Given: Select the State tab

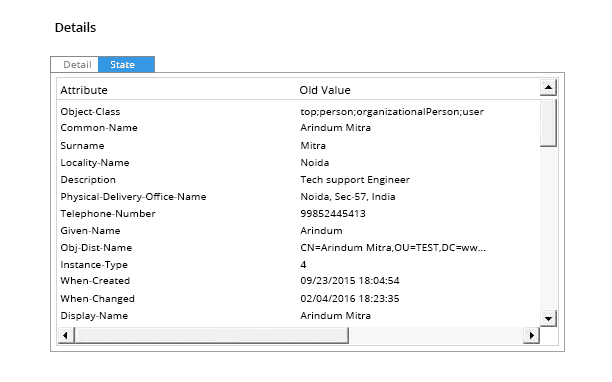Looking at the screenshot, I should pyautogui.click(x=126, y=64).
